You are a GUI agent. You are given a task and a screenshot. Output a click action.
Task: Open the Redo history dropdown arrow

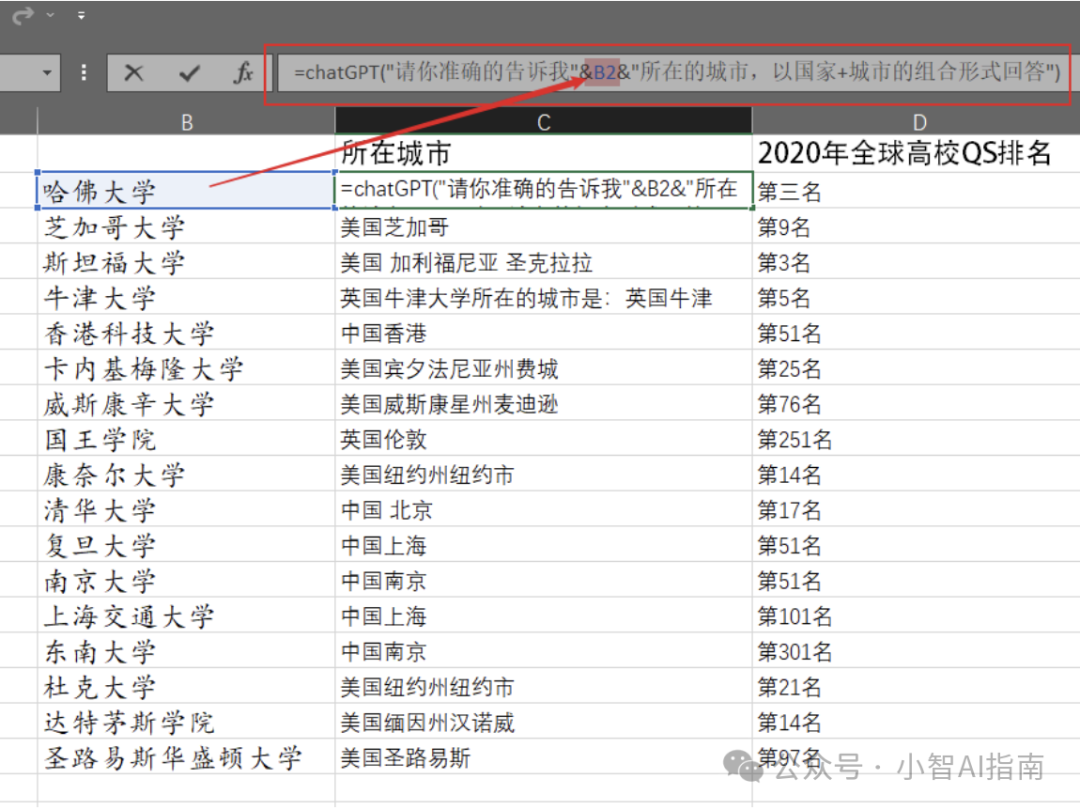[50, 16]
